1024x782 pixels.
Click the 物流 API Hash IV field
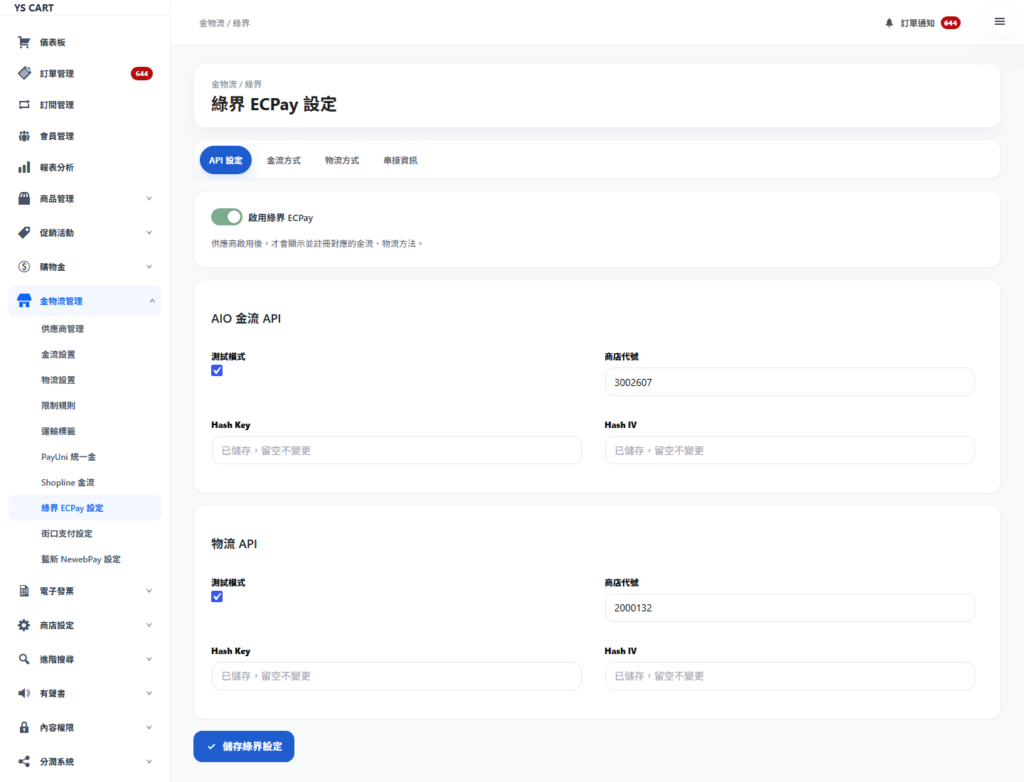tap(790, 676)
